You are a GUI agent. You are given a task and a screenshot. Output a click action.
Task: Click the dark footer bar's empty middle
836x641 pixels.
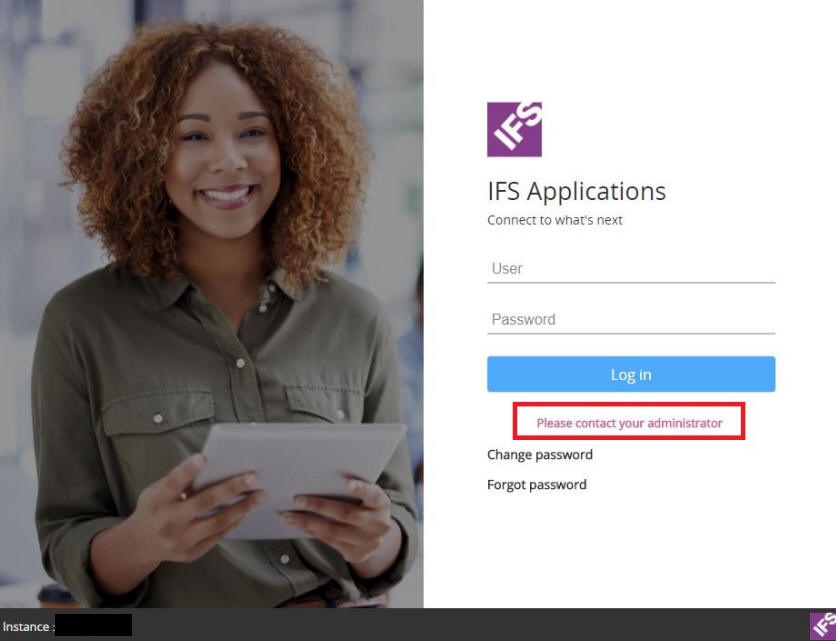click(x=469, y=625)
